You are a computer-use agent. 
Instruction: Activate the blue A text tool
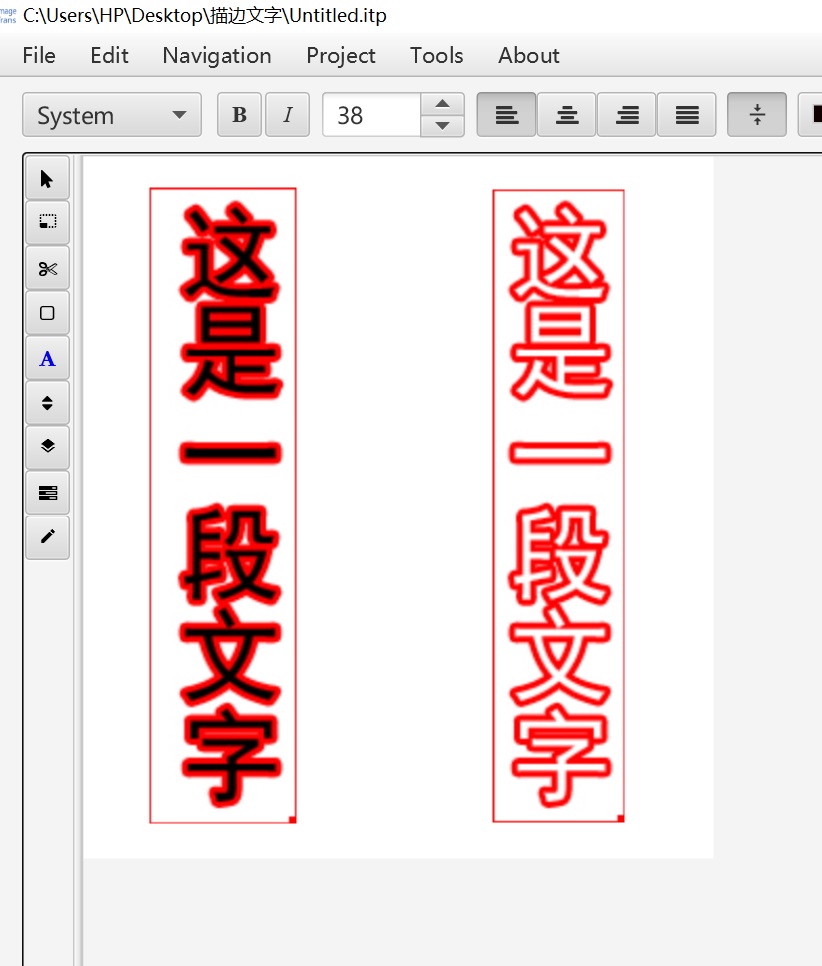point(47,359)
